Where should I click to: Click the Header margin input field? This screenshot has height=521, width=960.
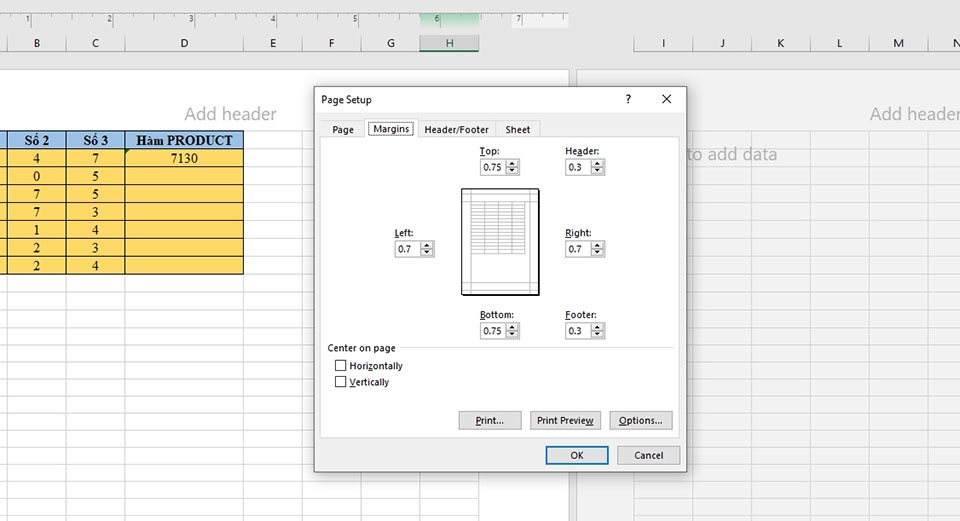[x=579, y=167]
